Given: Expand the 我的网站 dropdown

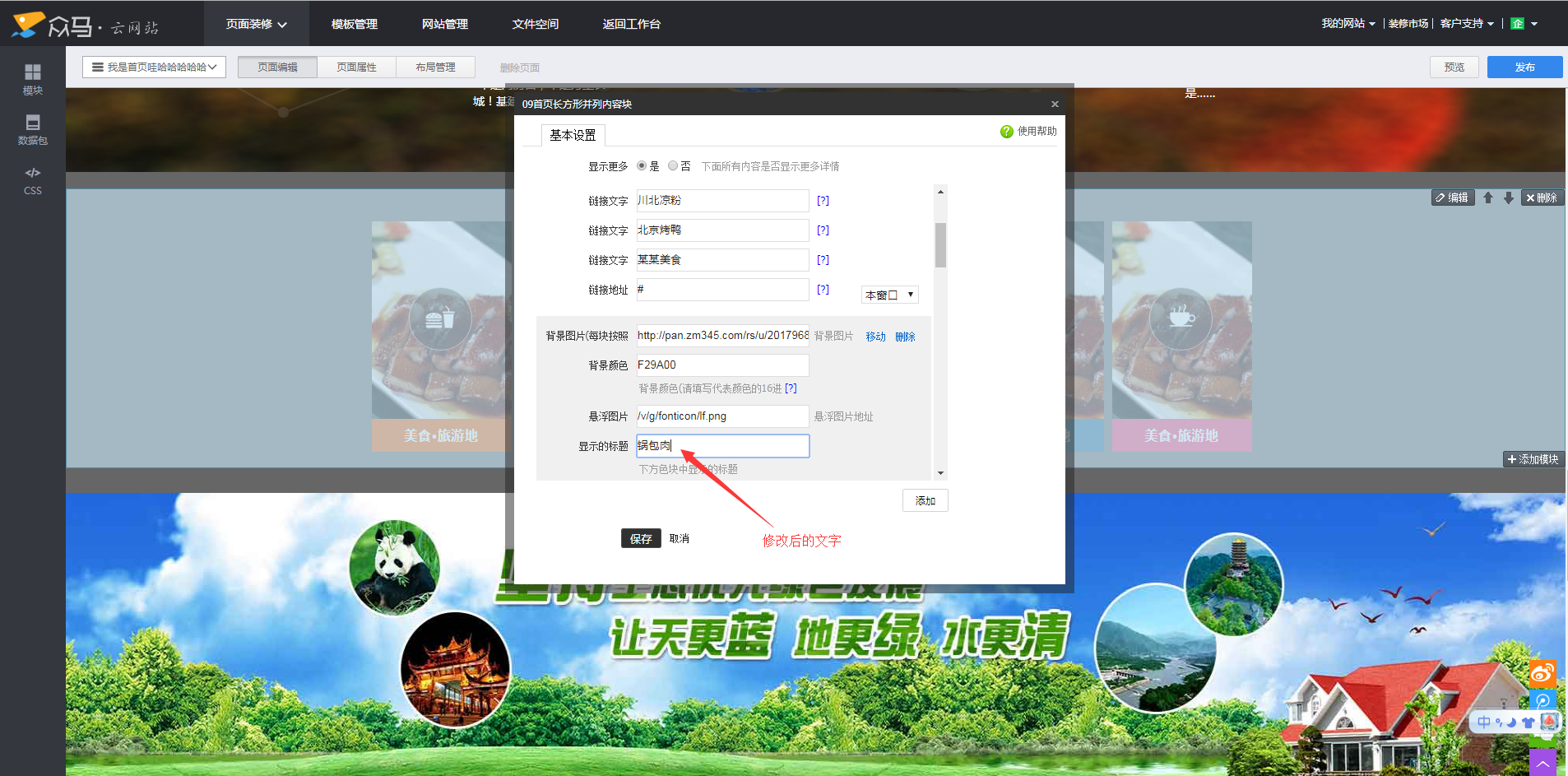Looking at the screenshot, I should pyautogui.click(x=1348, y=24).
